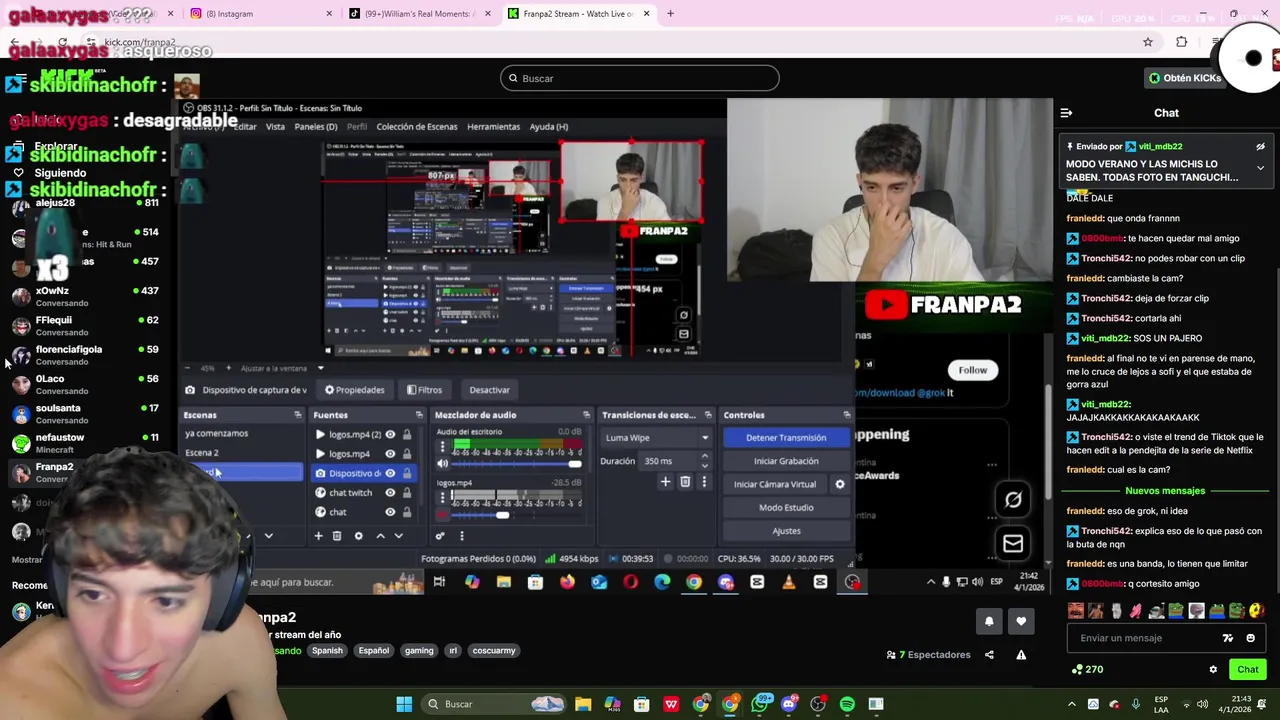Expand the pinned message chevron in chat

(1260, 168)
